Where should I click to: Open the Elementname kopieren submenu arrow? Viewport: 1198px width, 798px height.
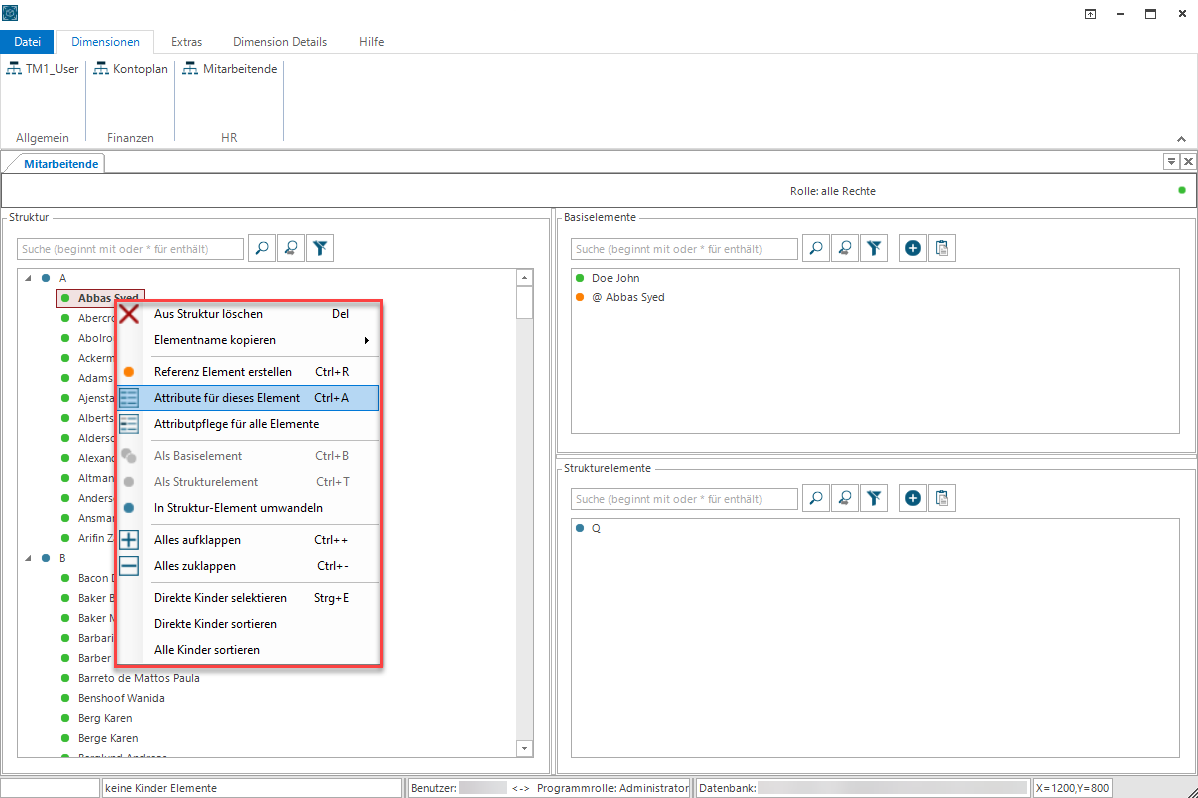[x=367, y=340]
